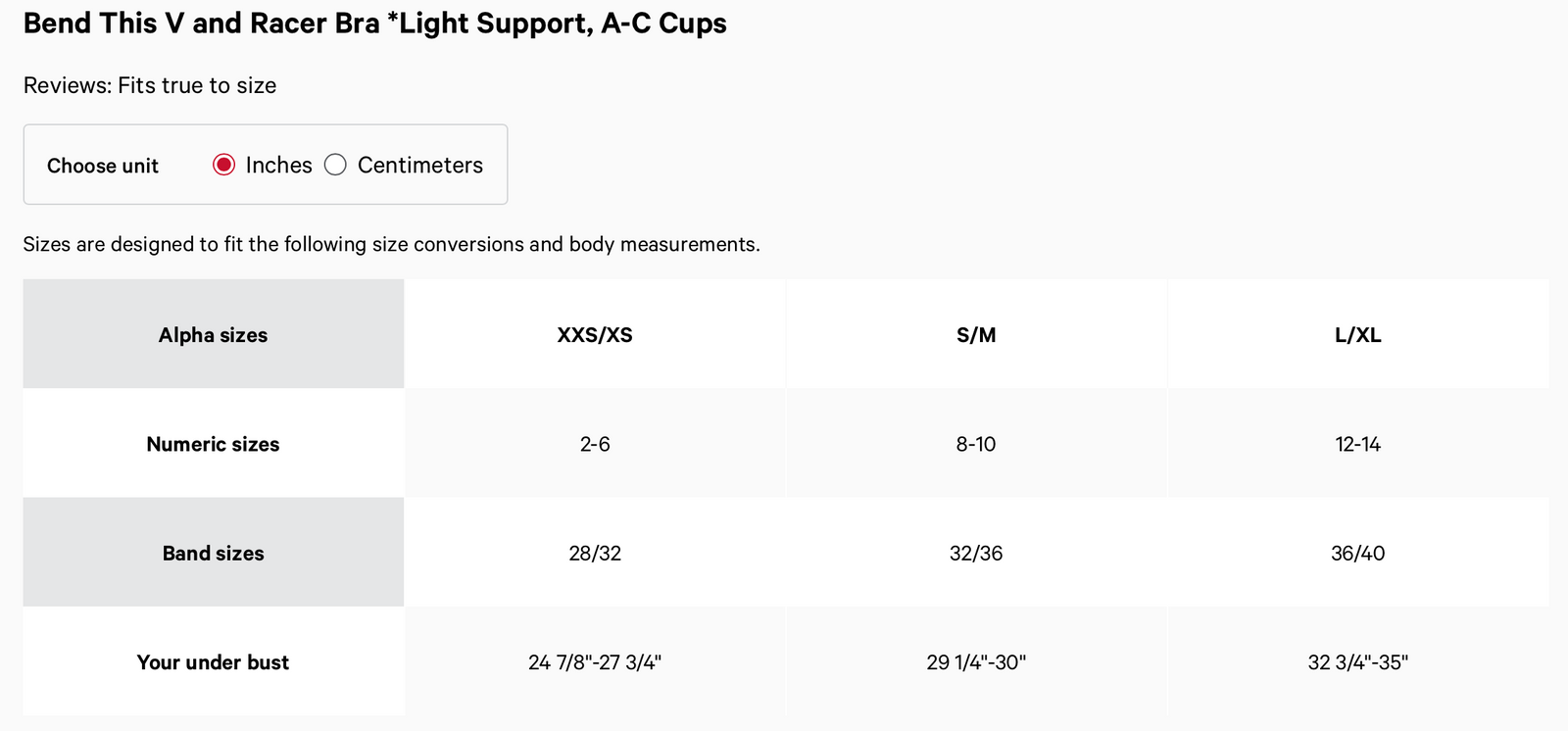The height and width of the screenshot is (731, 1568).
Task: Click the 32/36 band size cell
Action: pyautogui.click(x=976, y=554)
